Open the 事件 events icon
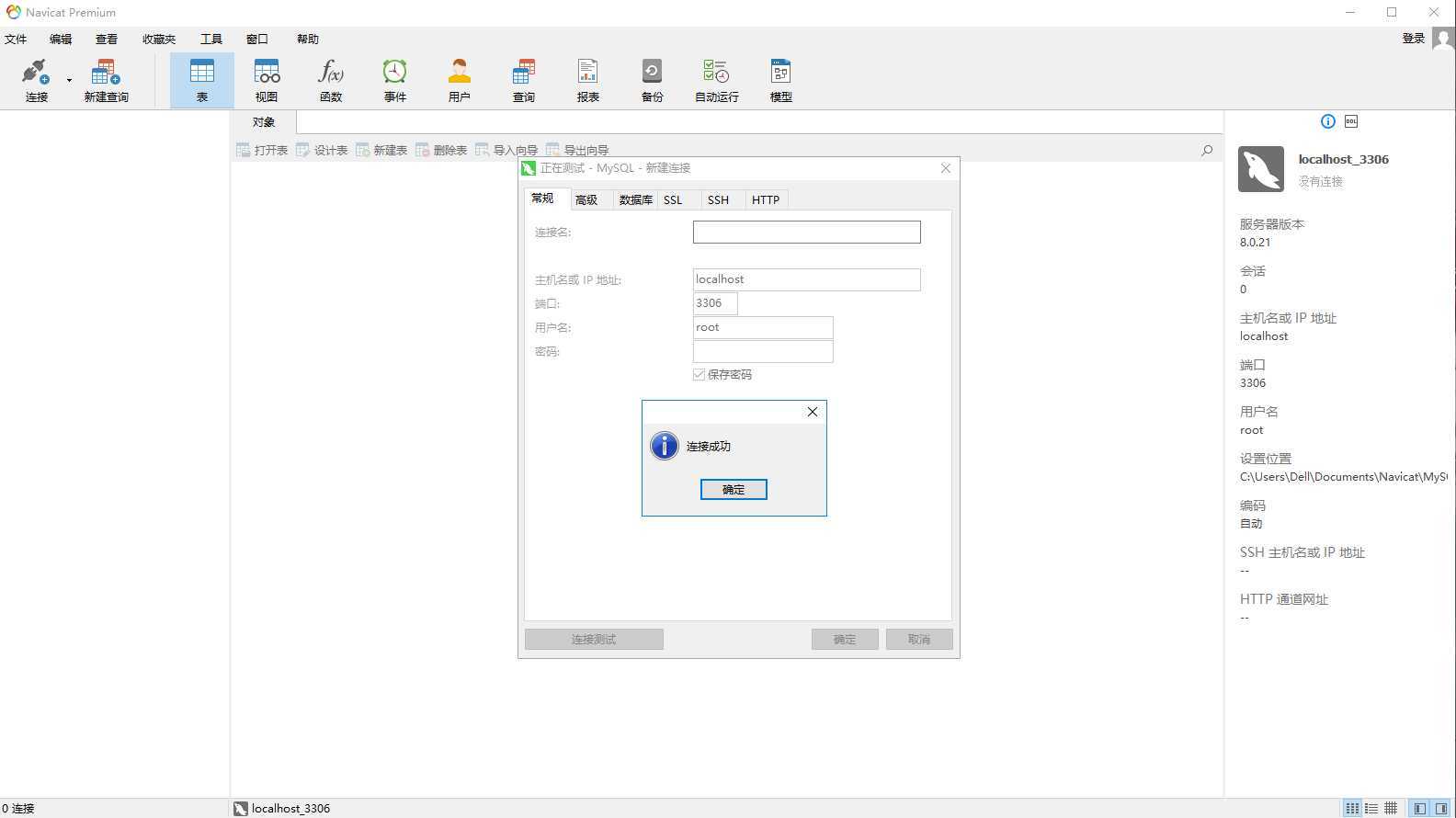This screenshot has height=818, width=1456. pyautogui.click(x=394, y=80)
